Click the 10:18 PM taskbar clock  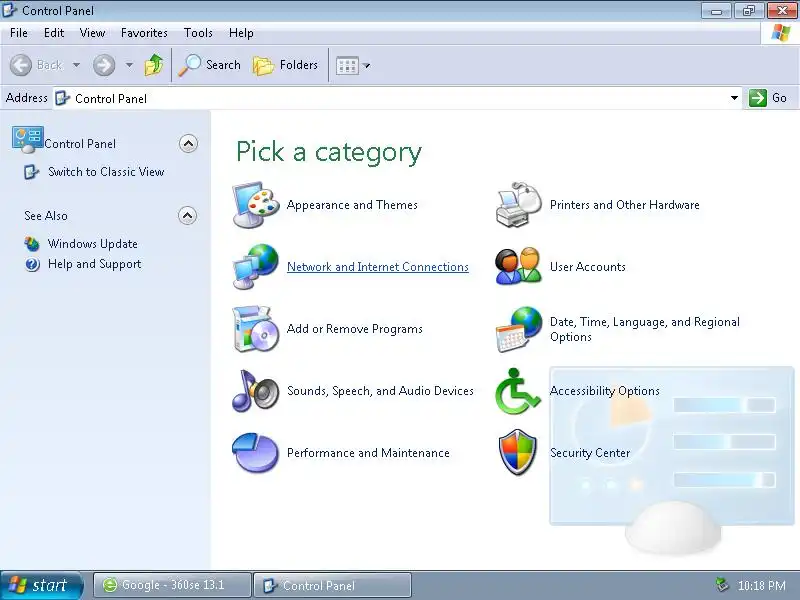pos(762,585)
